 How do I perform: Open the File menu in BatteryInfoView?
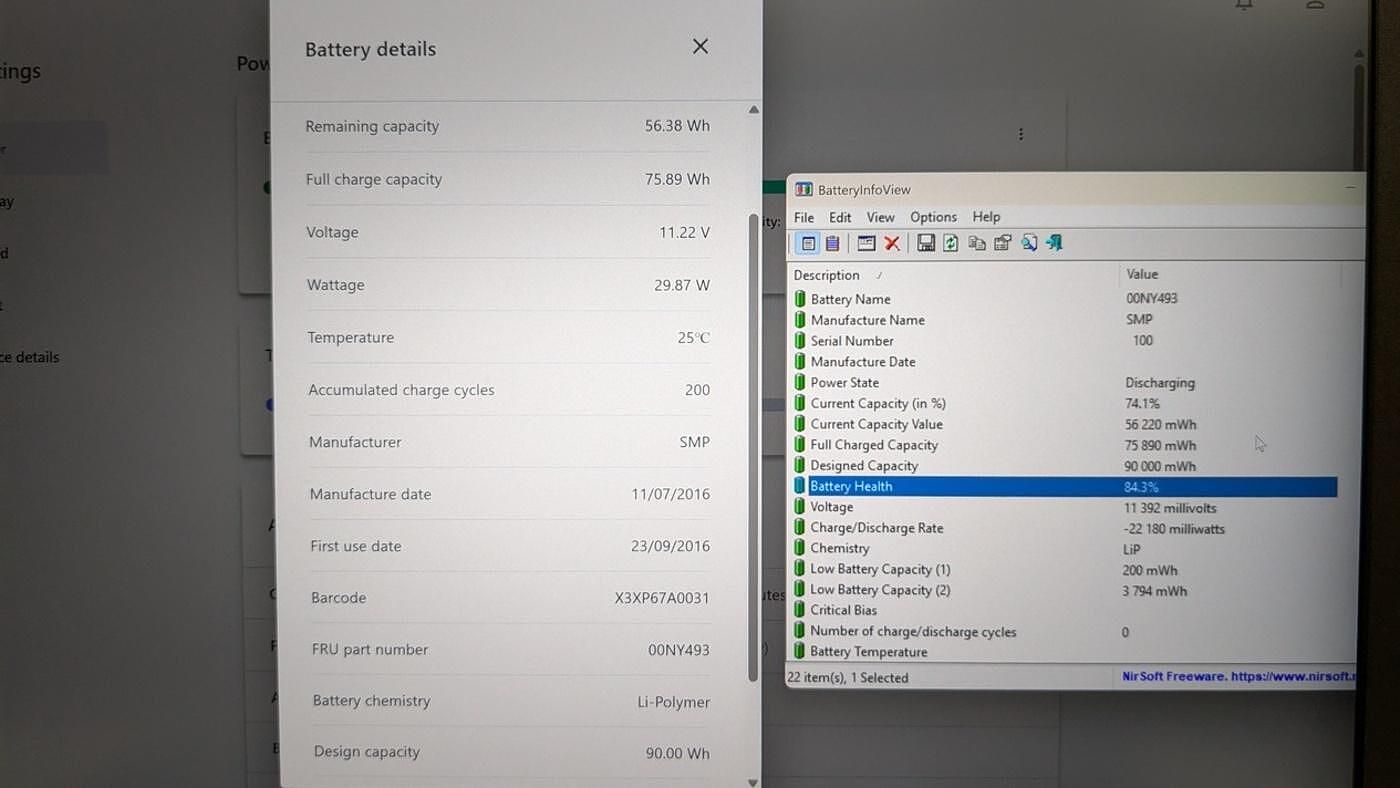click(804, 217)
